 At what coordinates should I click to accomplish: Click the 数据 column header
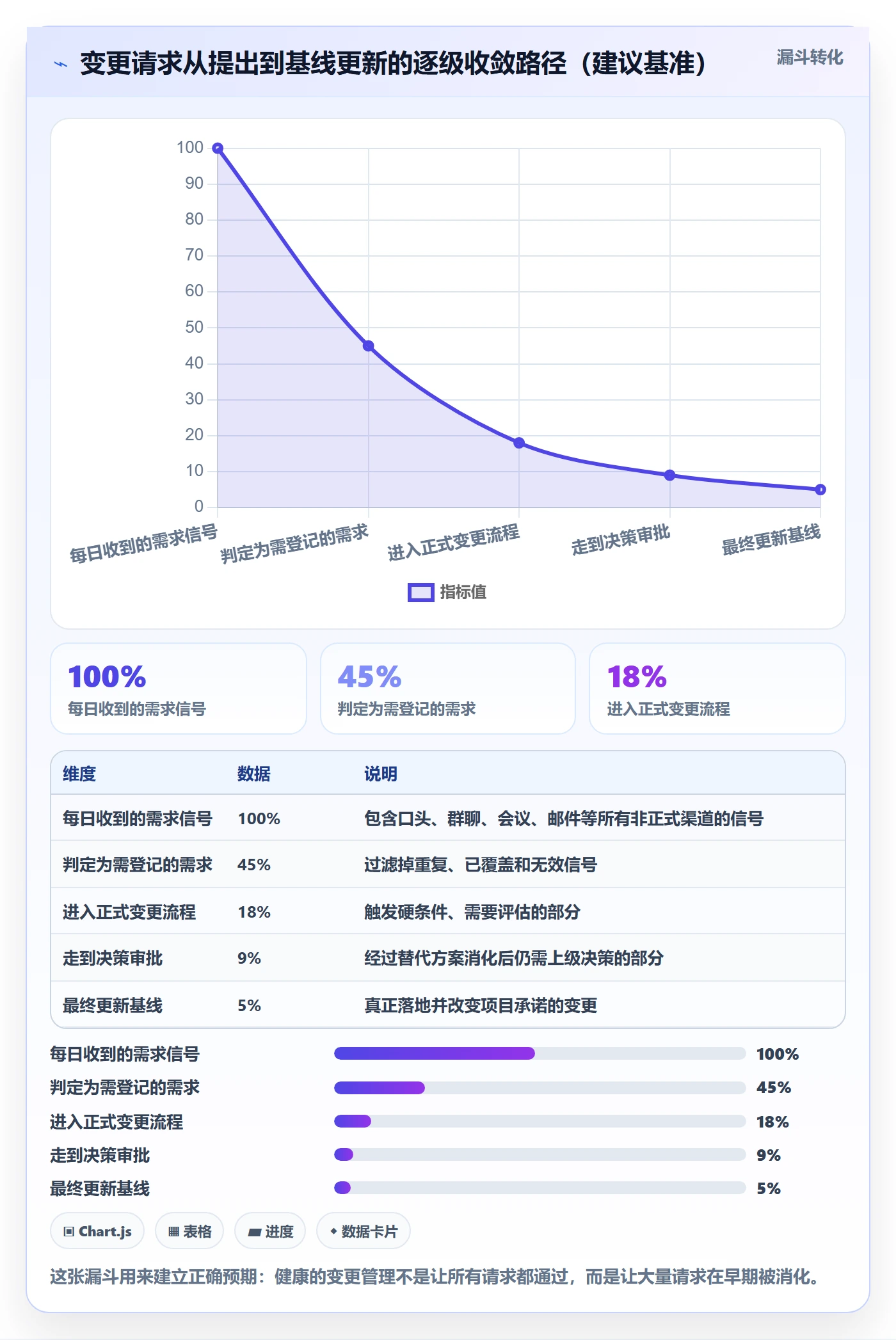[254, 774]
